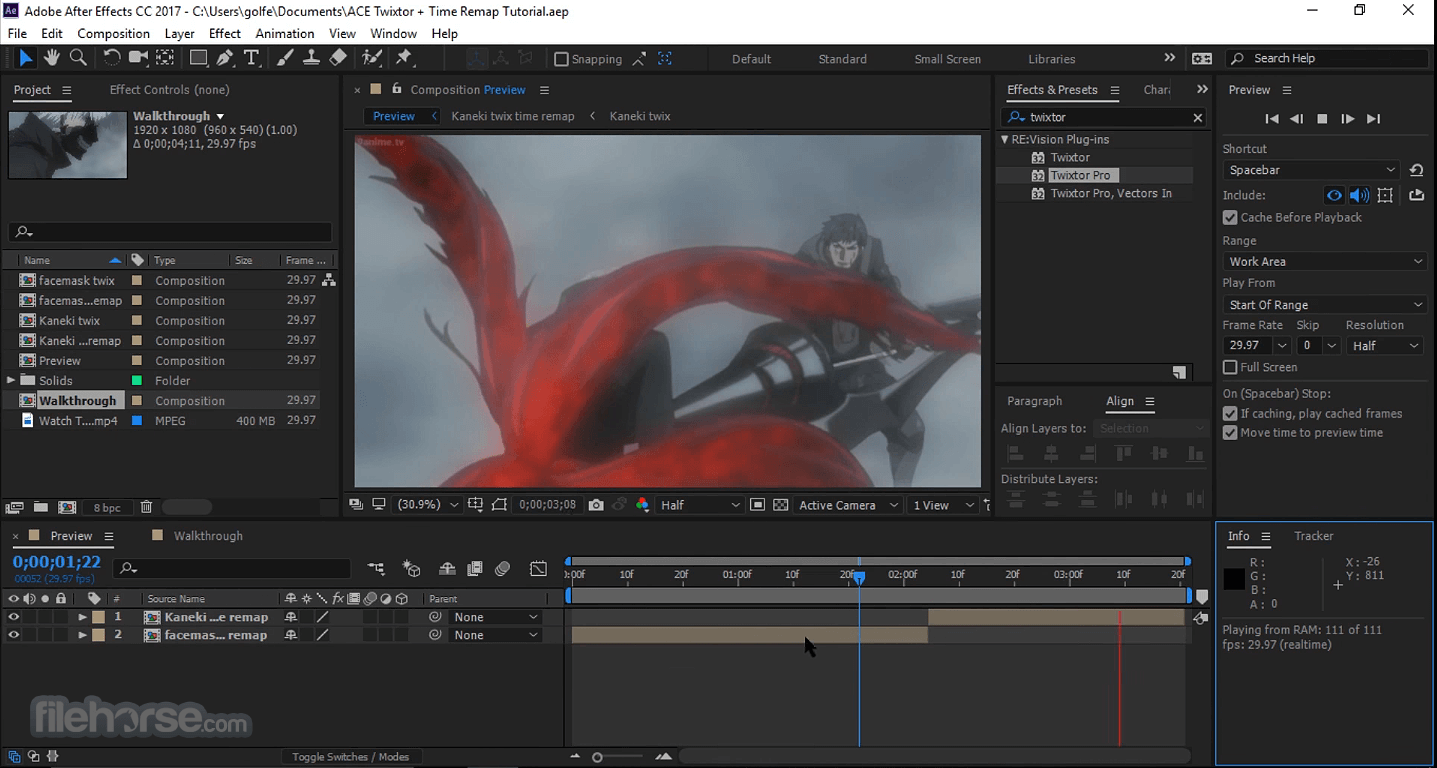
Task: Take a snapshot of the composition view
Action: click(x=596, y=504)
